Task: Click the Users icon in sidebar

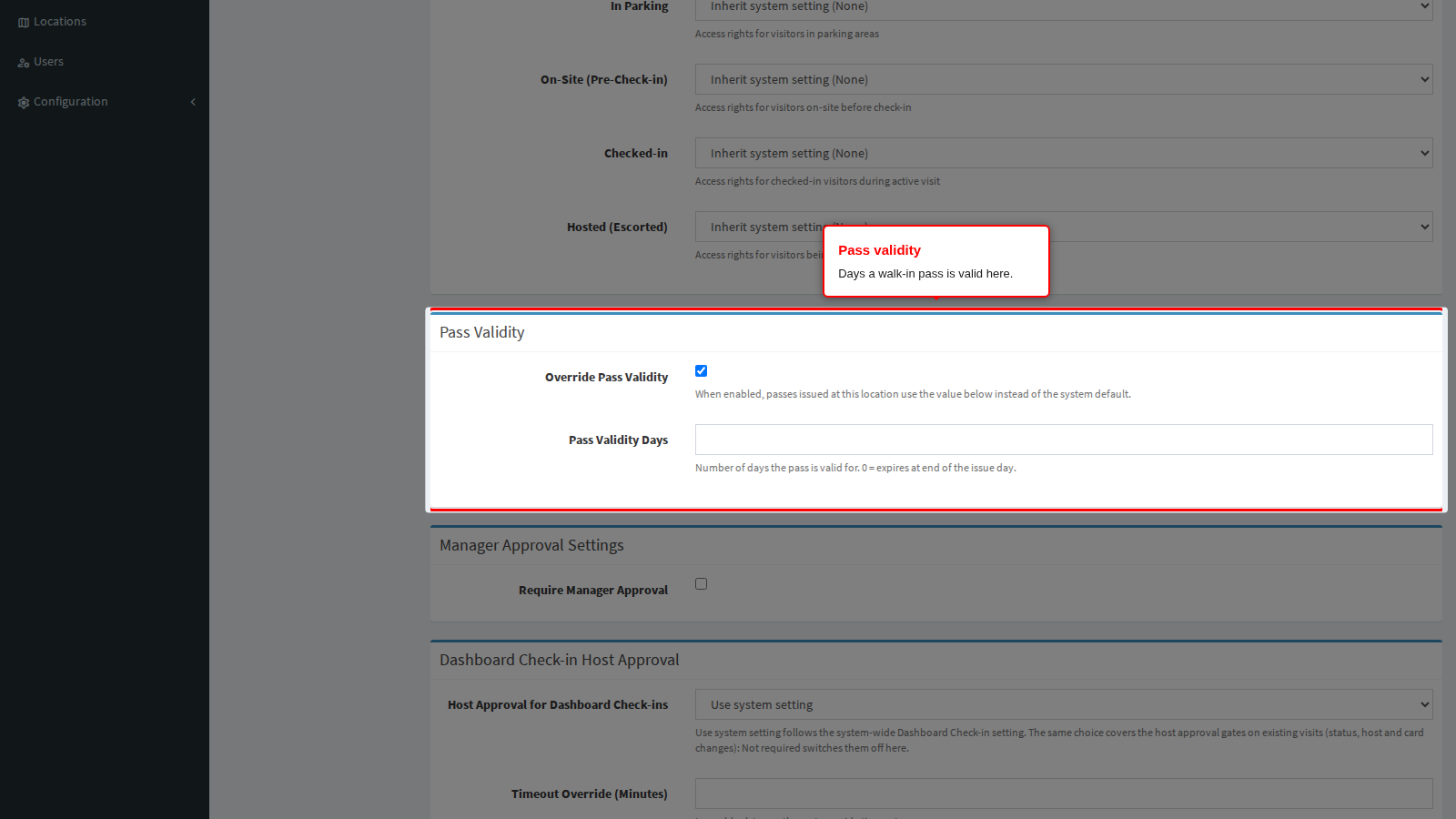Action: pos(24,62)
